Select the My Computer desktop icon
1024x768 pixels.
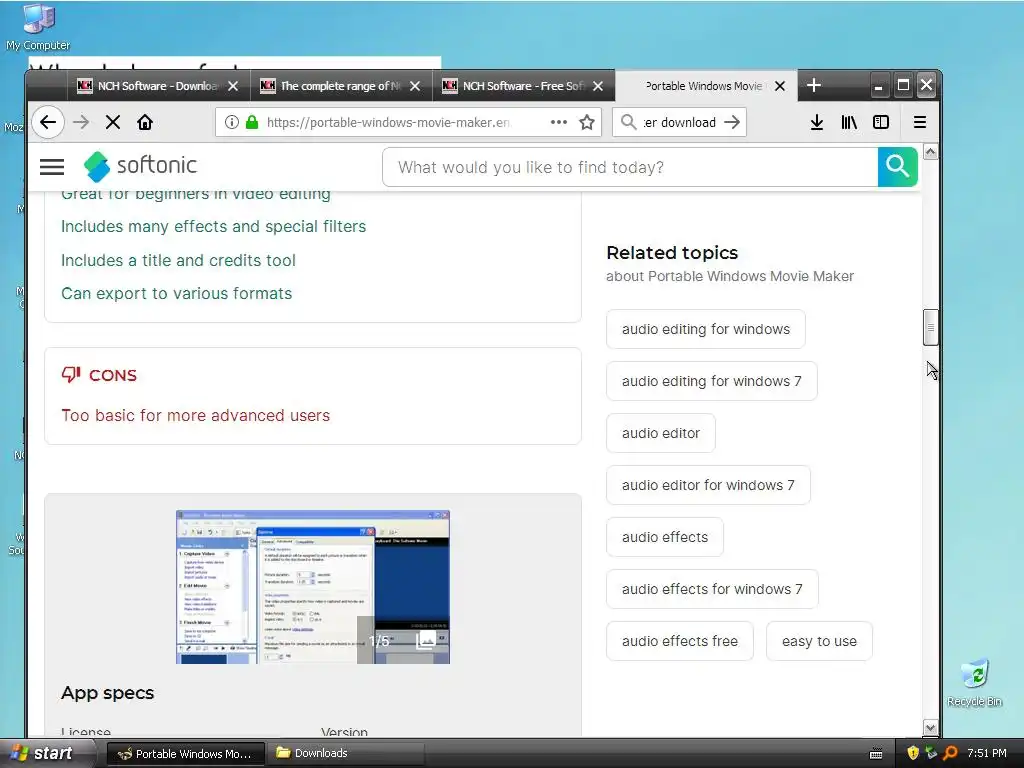pos(38,27)
